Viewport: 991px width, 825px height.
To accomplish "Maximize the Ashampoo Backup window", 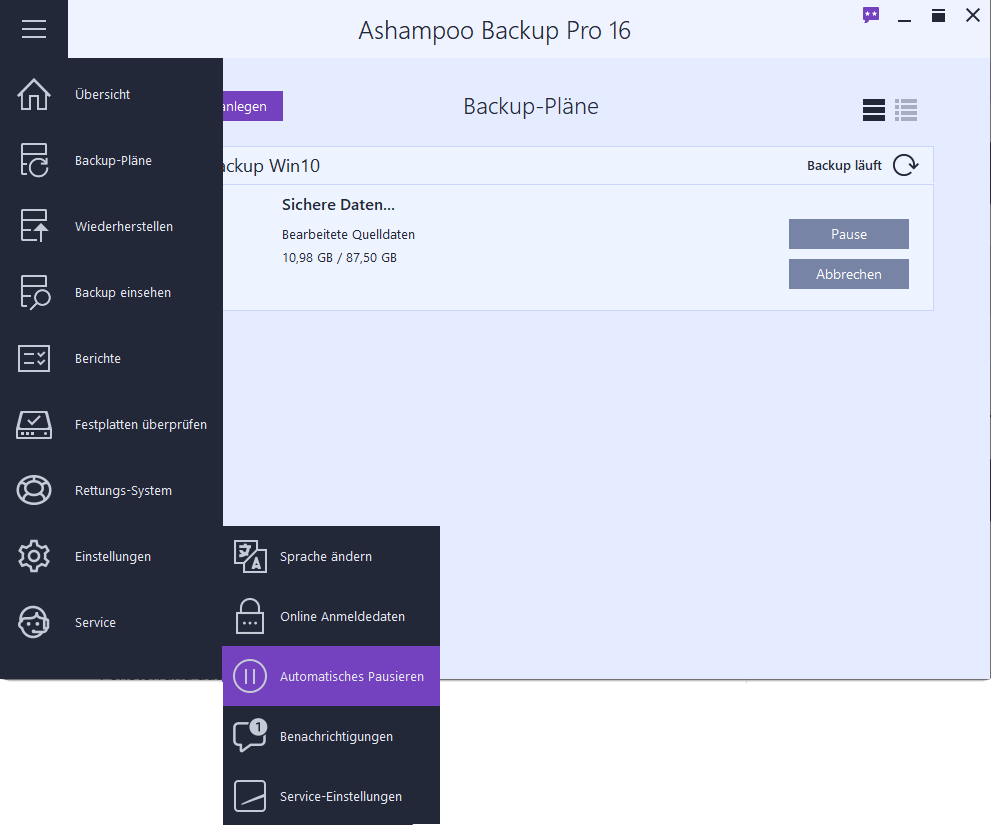I will (939, 16).
